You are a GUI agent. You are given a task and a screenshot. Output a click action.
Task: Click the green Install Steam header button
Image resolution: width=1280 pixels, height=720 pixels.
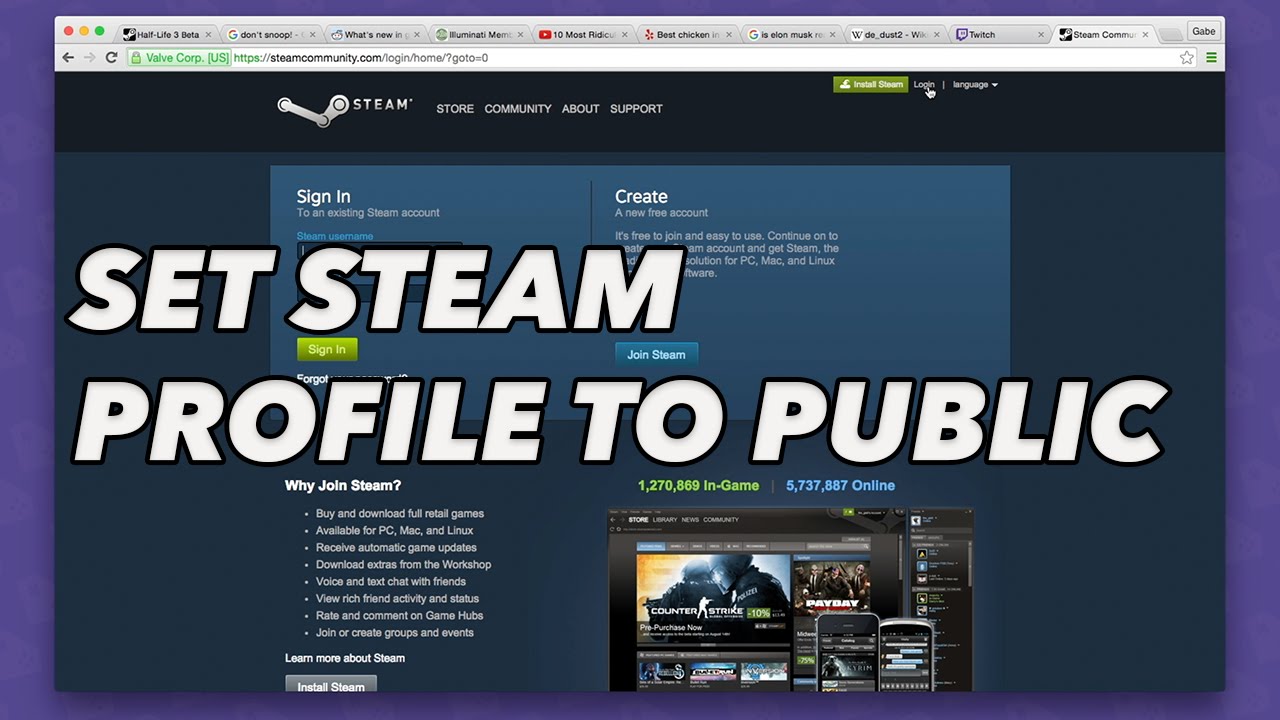870,85
